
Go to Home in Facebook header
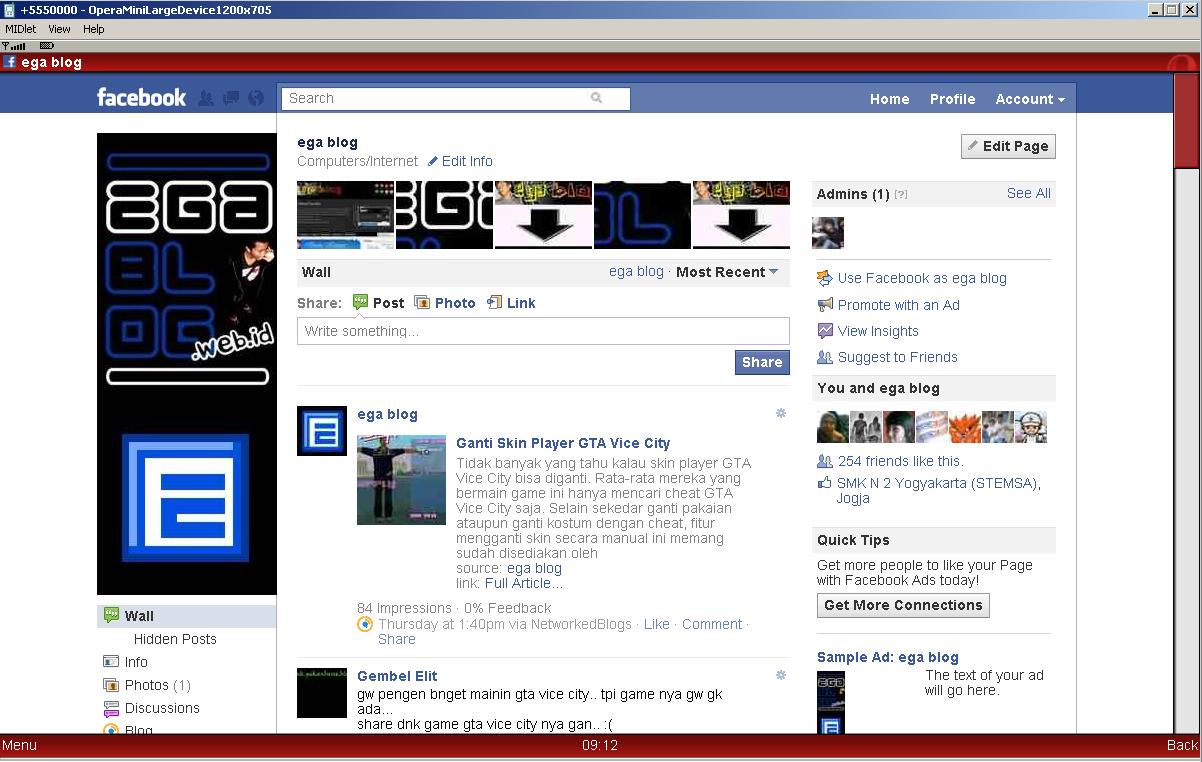[x=890, y=99]
